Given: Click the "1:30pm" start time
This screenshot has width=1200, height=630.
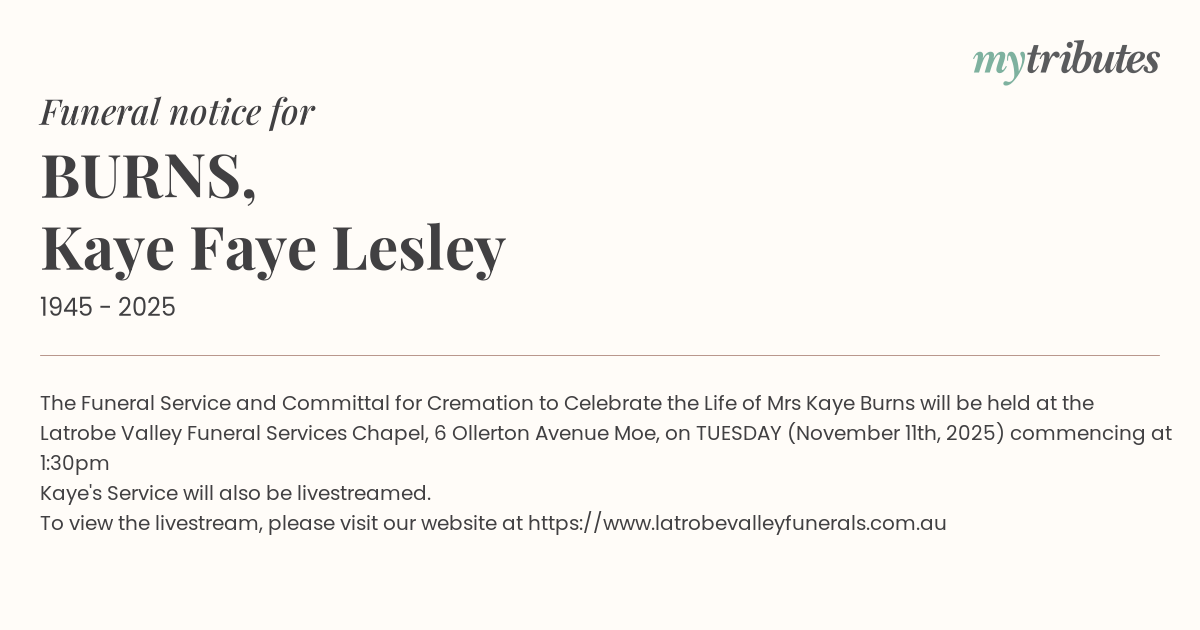Looking at the screenshot, I should (75, 463).
